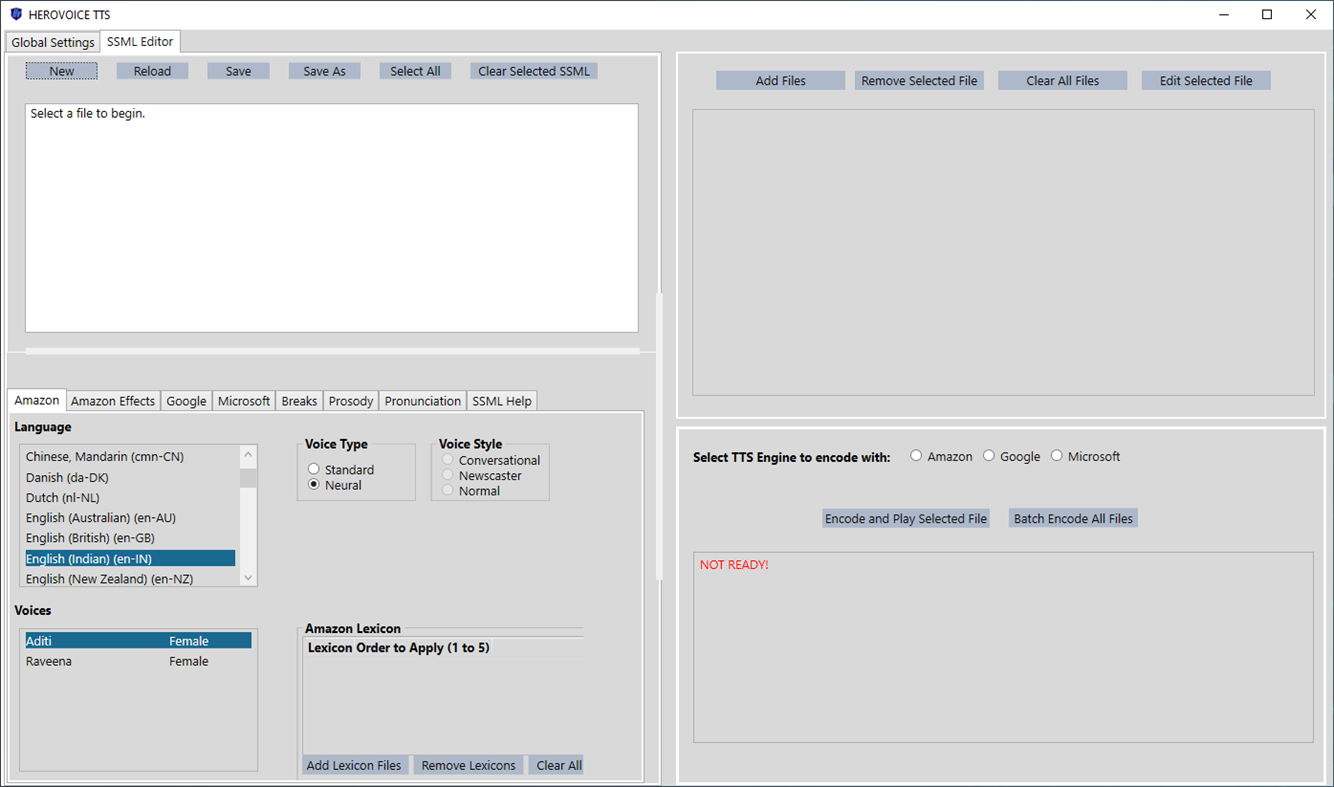This screenshot has width=1334, height=787.
Task: Select the Newscaster voice style
Action: [x=447, y=475]
